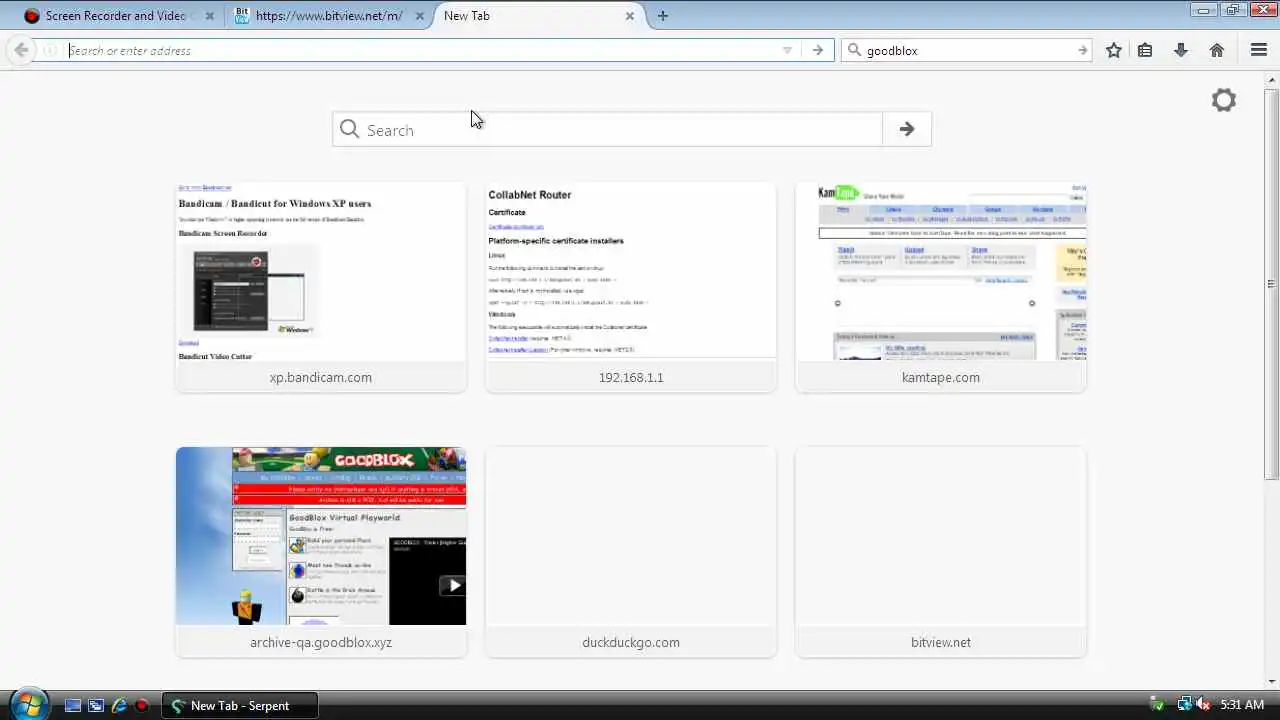Click the archive-qa.goodblox.xyz label
The width and height of the screenshot is (1280, 720).
tap(321, 642)
